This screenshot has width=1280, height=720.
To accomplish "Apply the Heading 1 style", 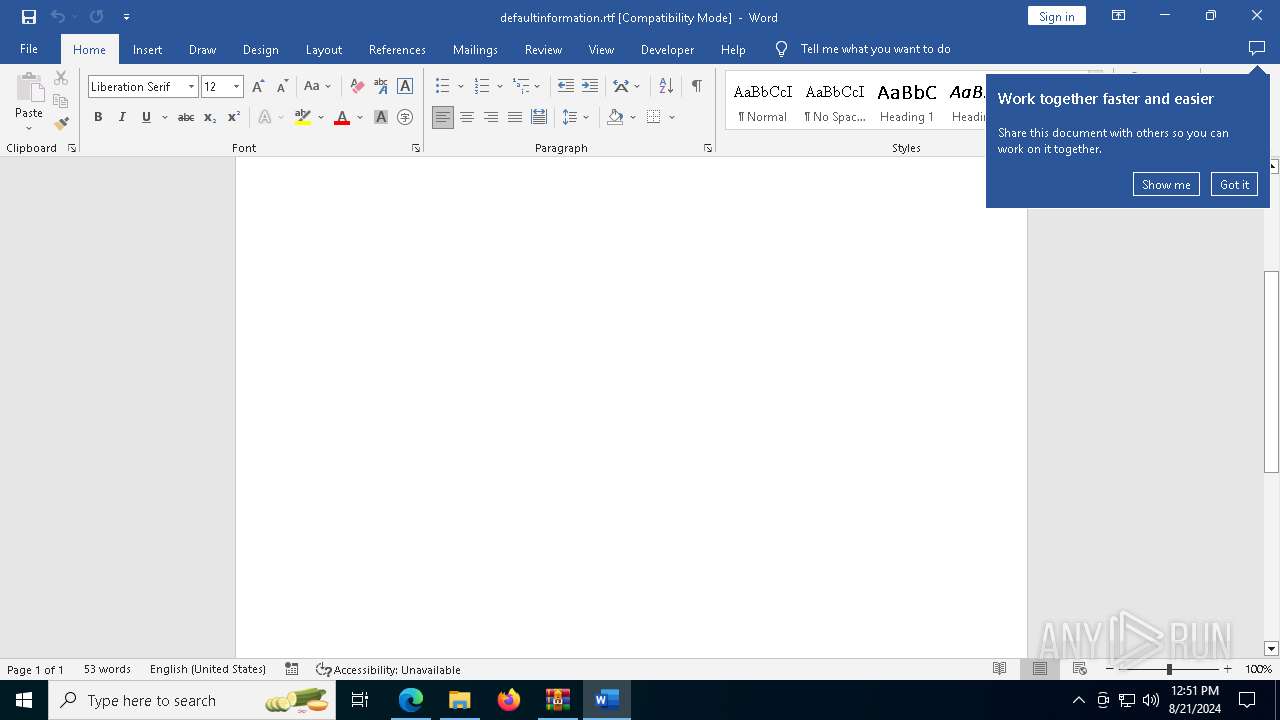I will point(907,102).
